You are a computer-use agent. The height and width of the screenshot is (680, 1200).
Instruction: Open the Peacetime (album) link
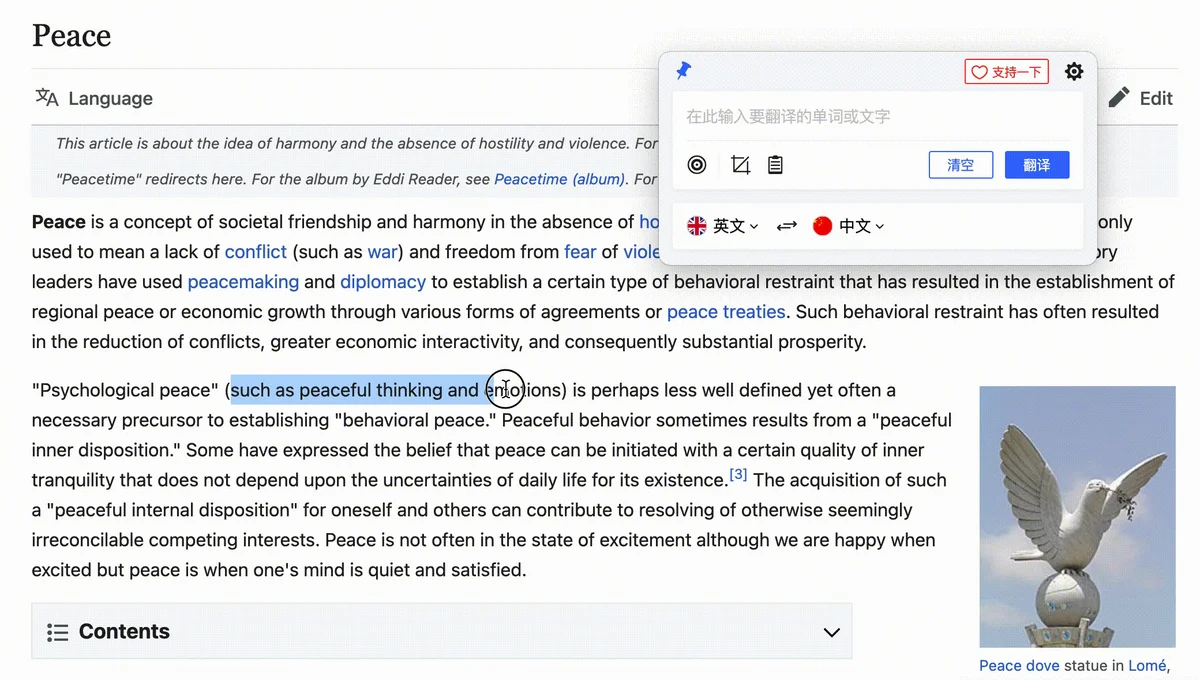559,180
